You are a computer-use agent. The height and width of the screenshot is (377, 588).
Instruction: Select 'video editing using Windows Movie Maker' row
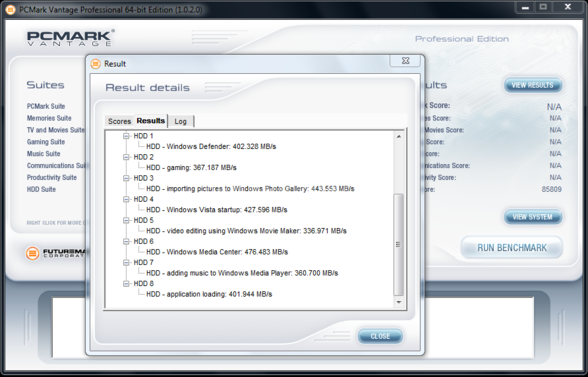(246, 231)
